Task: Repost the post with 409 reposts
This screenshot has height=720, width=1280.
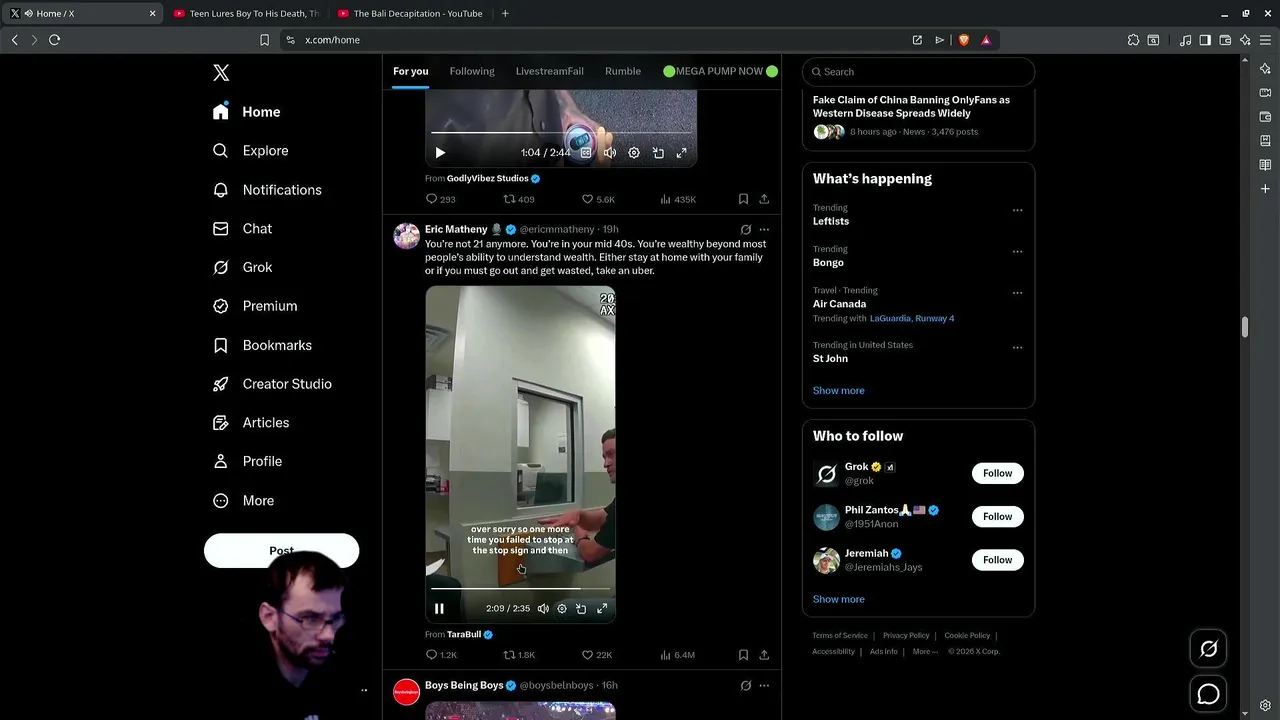Action: click(x=518, y=199)
